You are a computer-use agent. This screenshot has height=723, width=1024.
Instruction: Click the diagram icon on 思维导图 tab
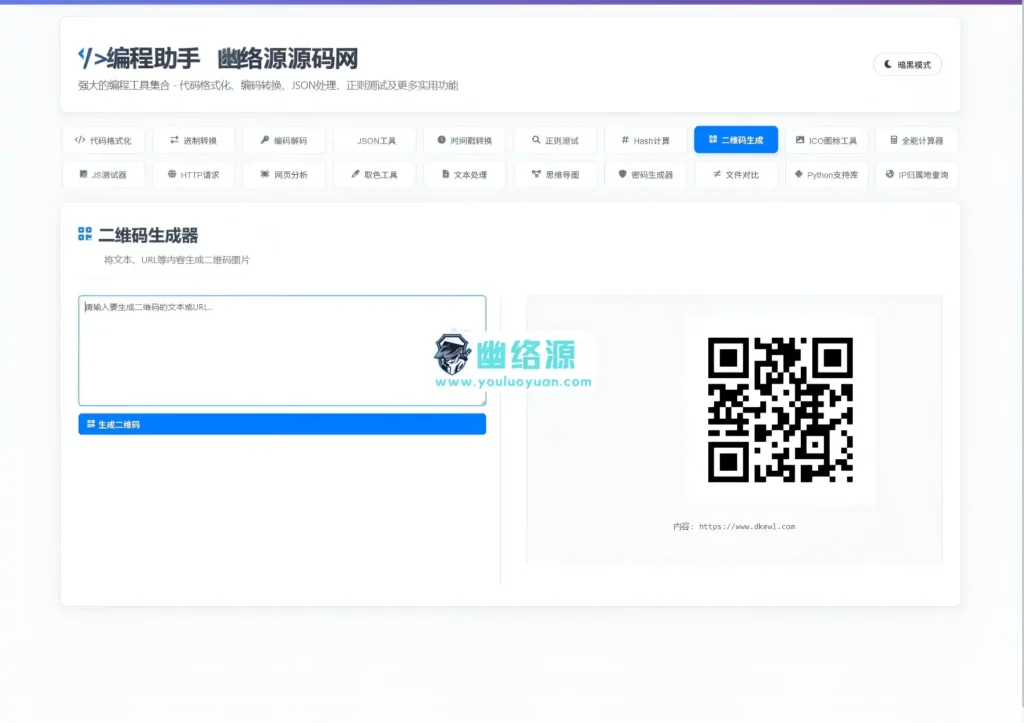pyautogui.click(x=536, y=174)
